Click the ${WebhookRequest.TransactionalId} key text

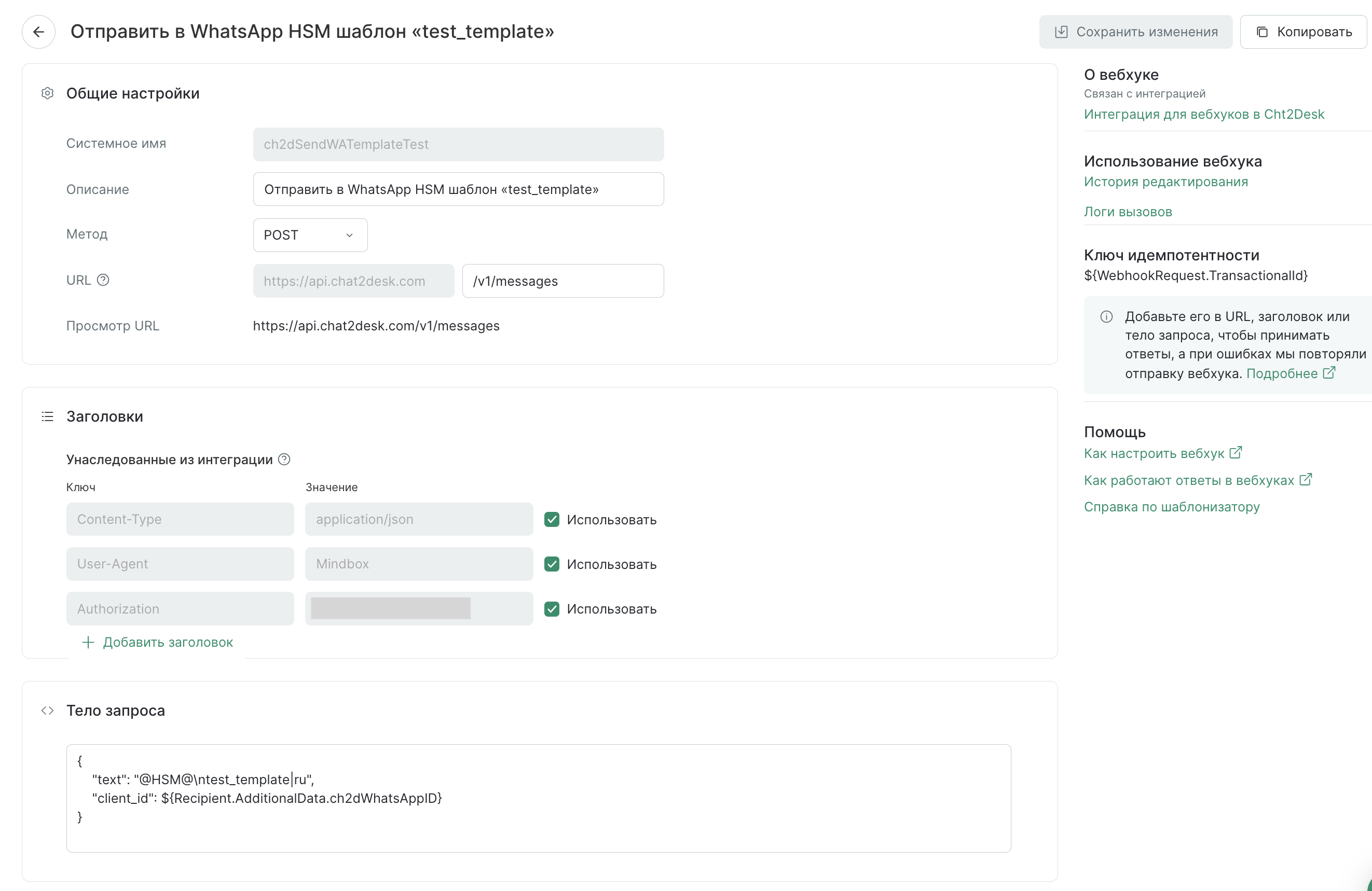(x=1196, y=275)
